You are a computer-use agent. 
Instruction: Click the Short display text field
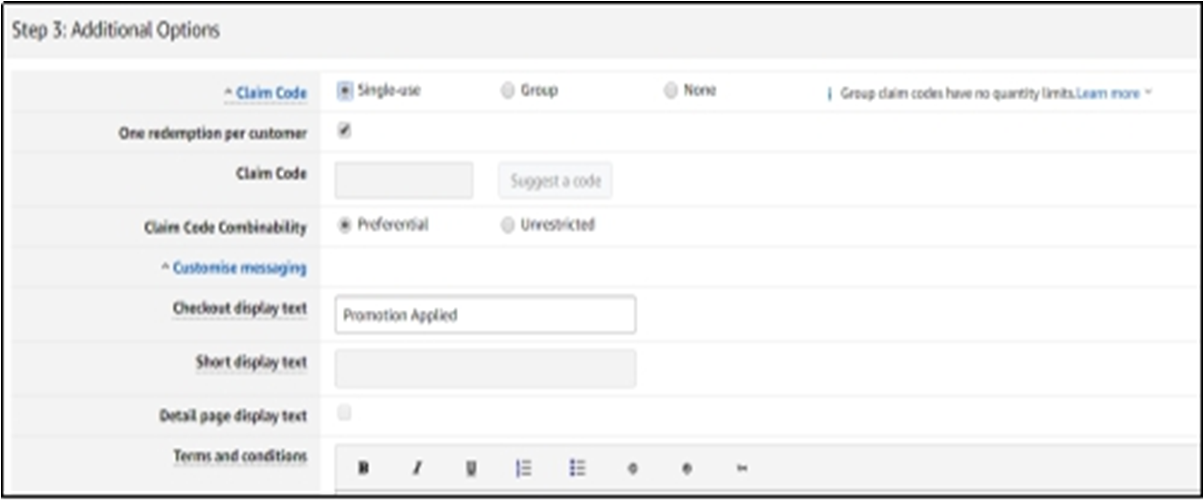click(x=485, y=368)
